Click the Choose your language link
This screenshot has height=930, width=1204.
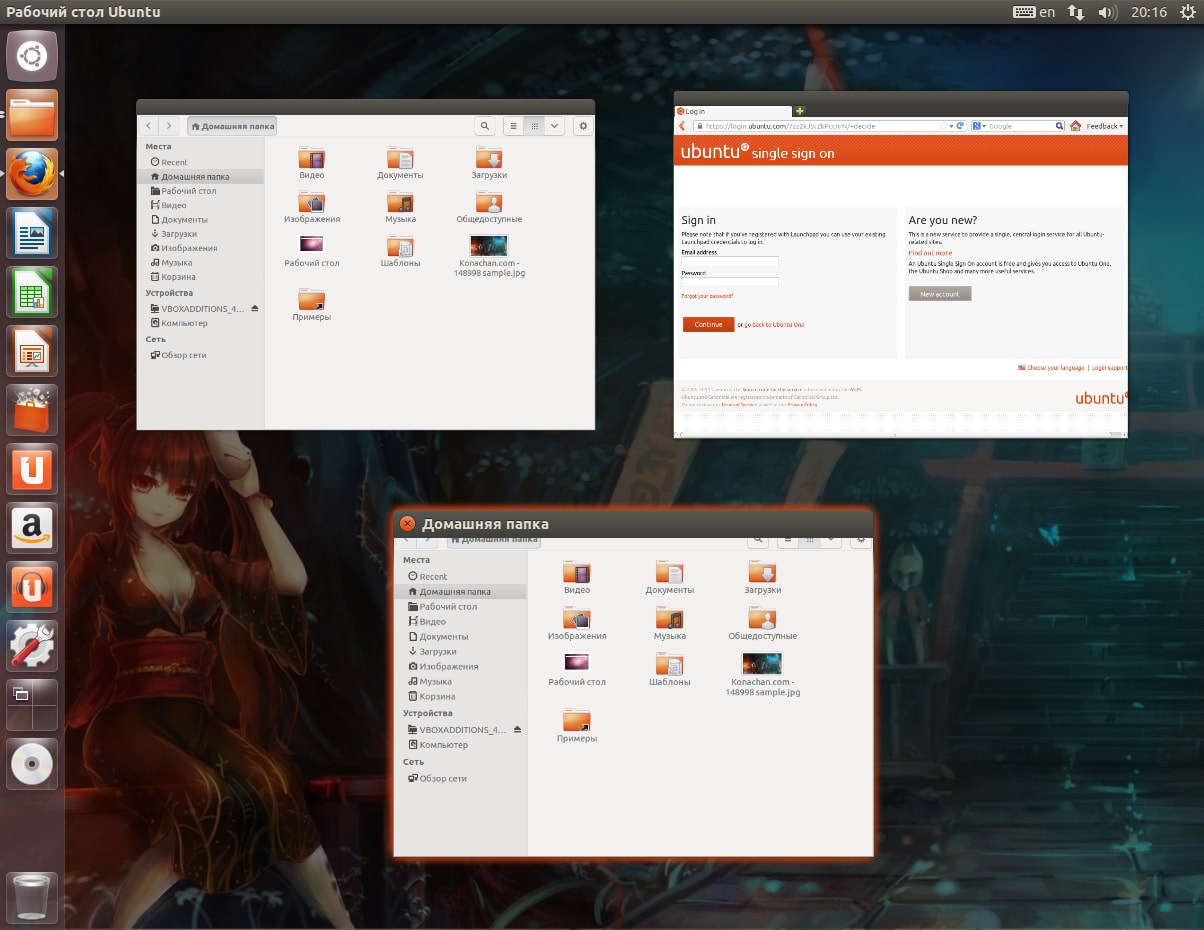click(1055, 368)
